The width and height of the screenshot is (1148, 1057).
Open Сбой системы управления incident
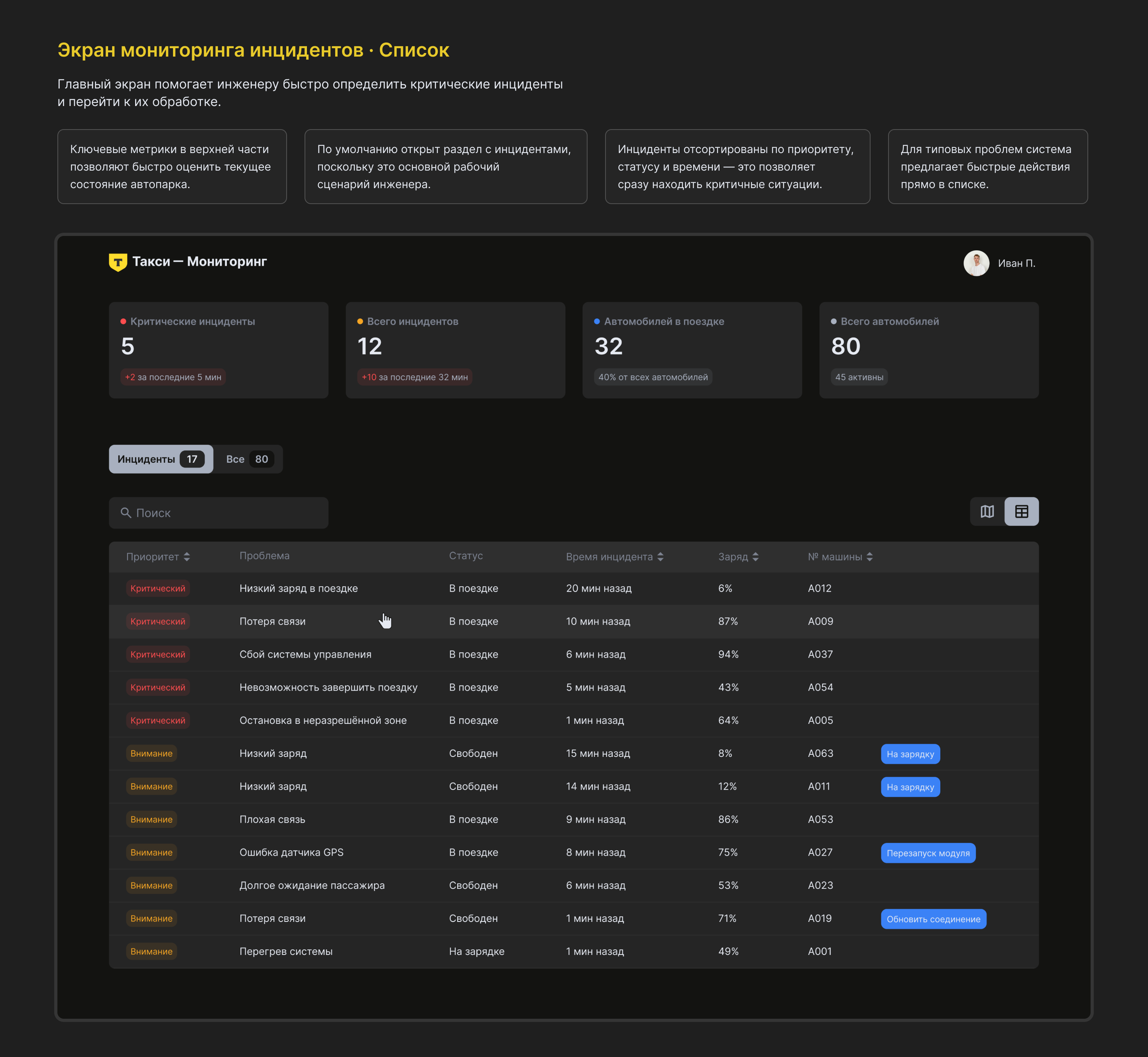point(574,654)
